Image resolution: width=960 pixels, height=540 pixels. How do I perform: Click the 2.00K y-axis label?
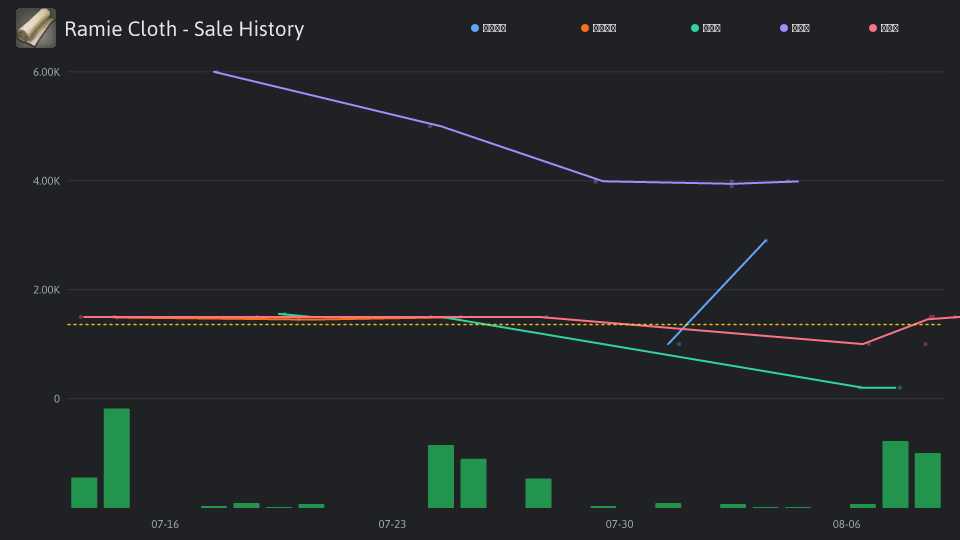click(47, 290)
